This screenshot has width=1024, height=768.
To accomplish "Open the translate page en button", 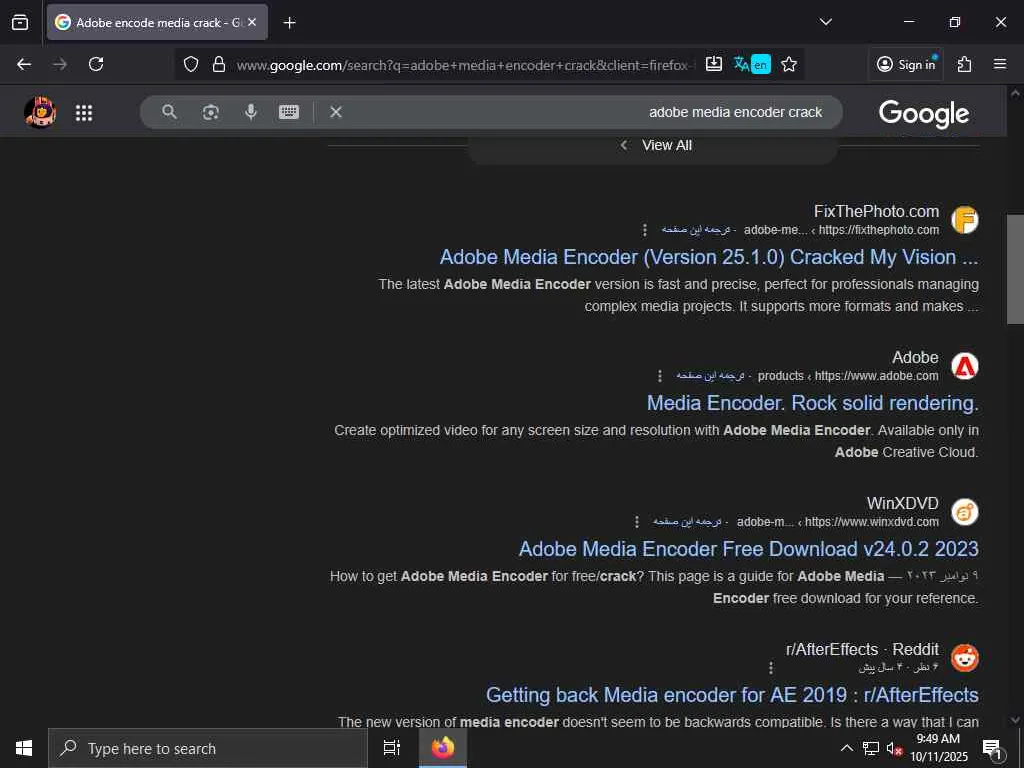I will click(x=752, y=64).
